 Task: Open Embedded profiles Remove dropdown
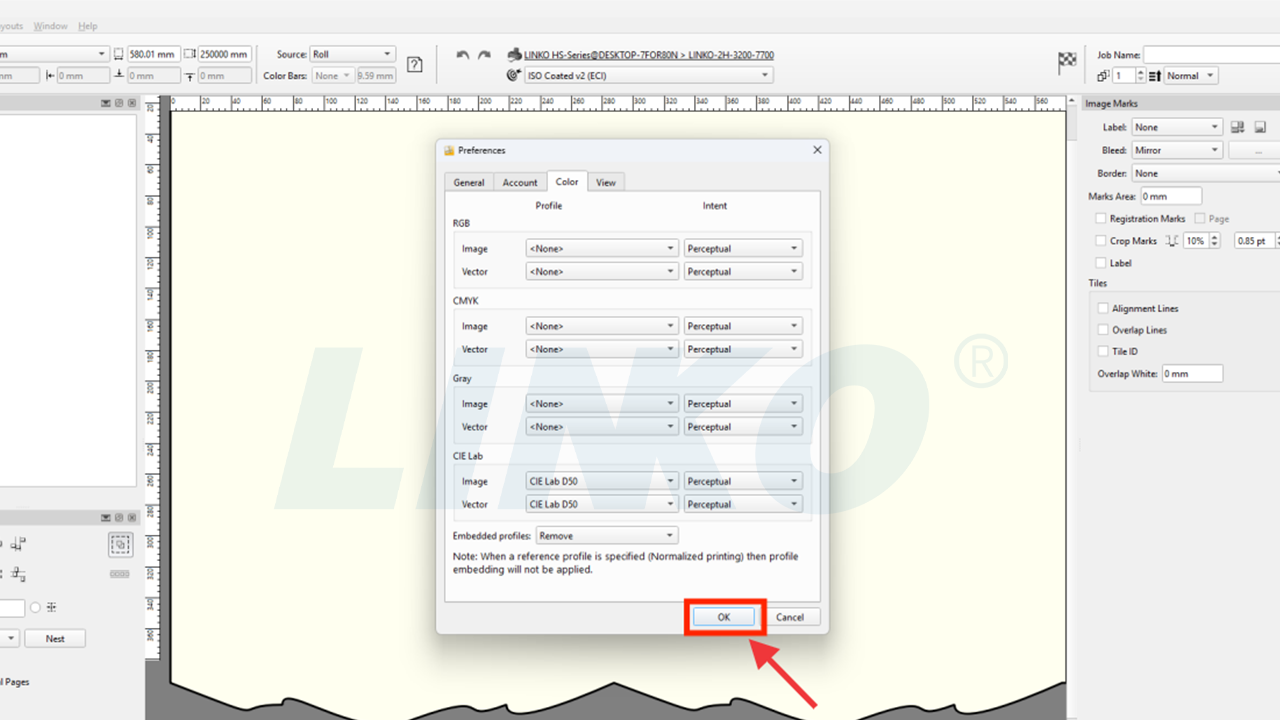pos(607,536)
